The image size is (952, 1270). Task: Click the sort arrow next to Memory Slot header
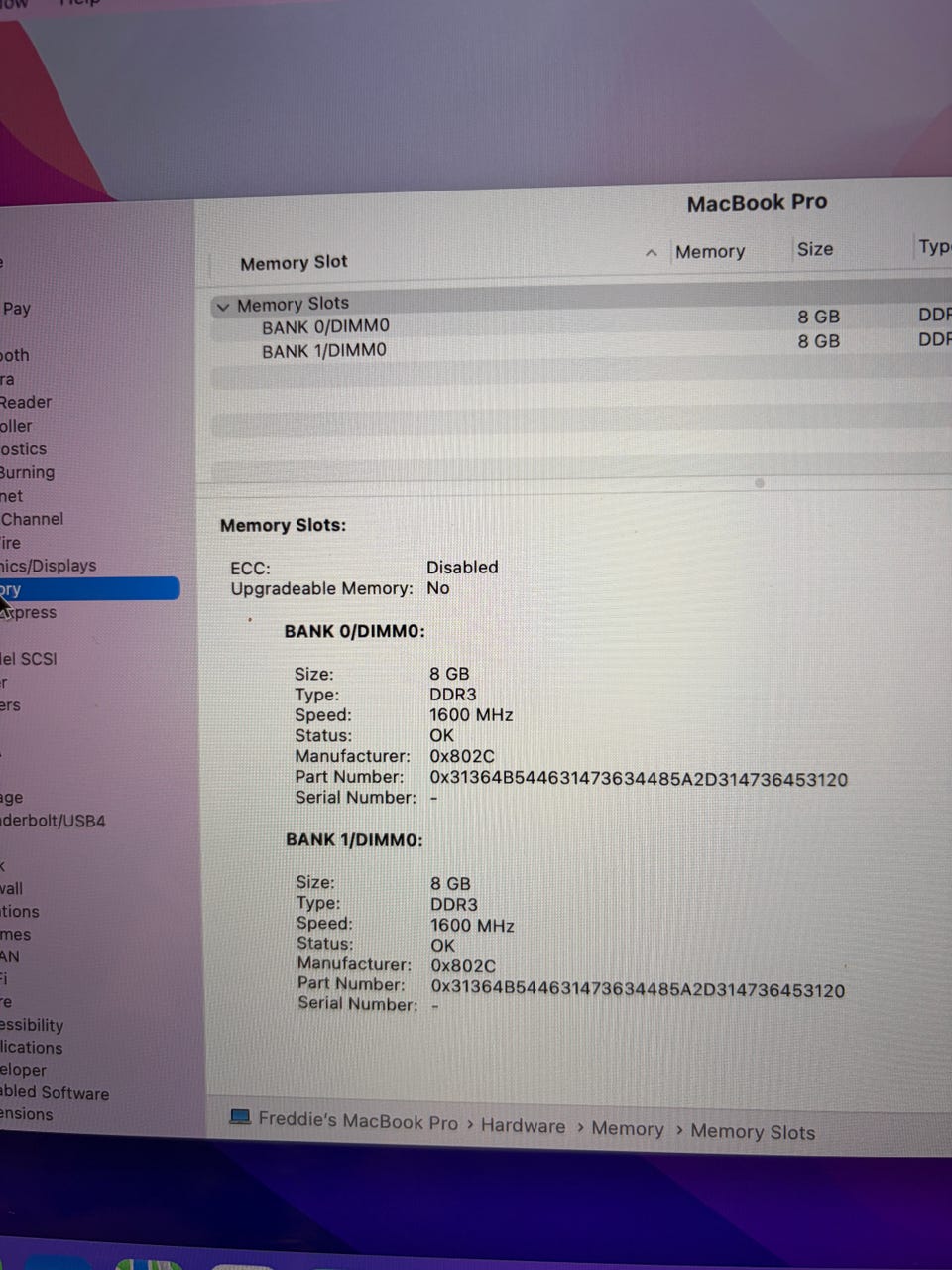(652, 253)
